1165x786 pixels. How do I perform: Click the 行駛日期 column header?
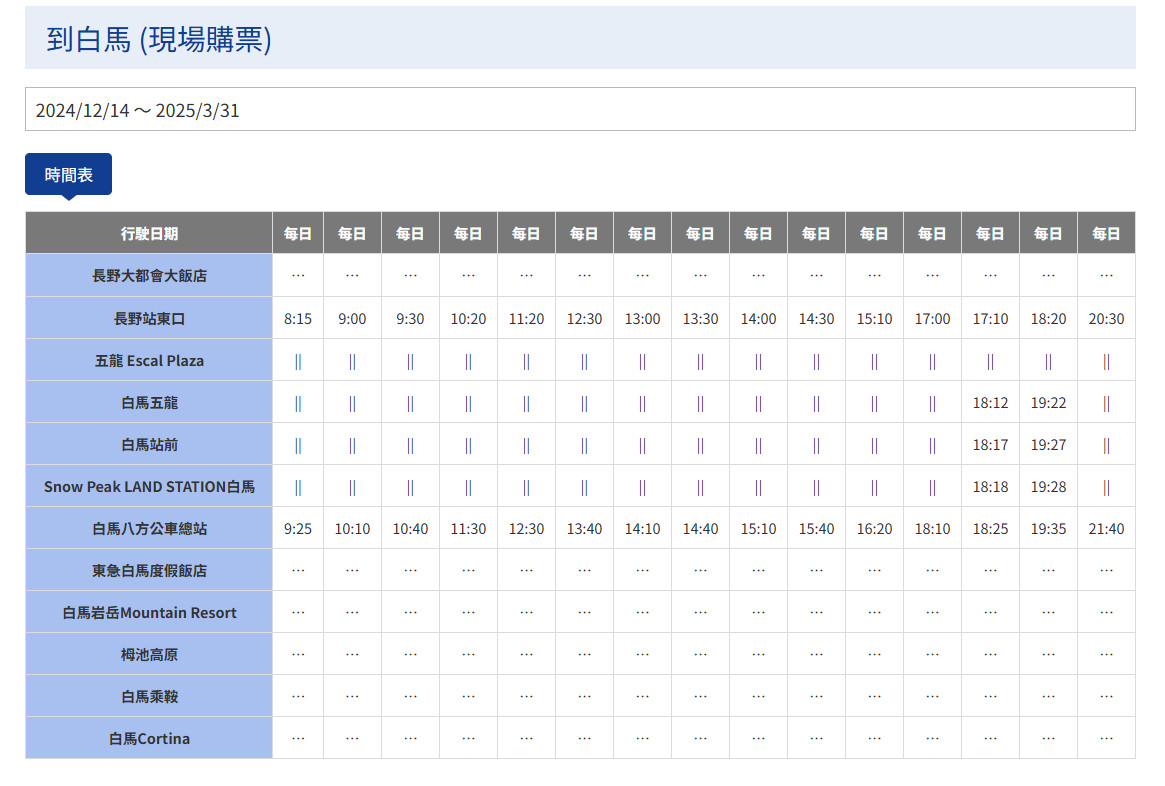[149, 233]
